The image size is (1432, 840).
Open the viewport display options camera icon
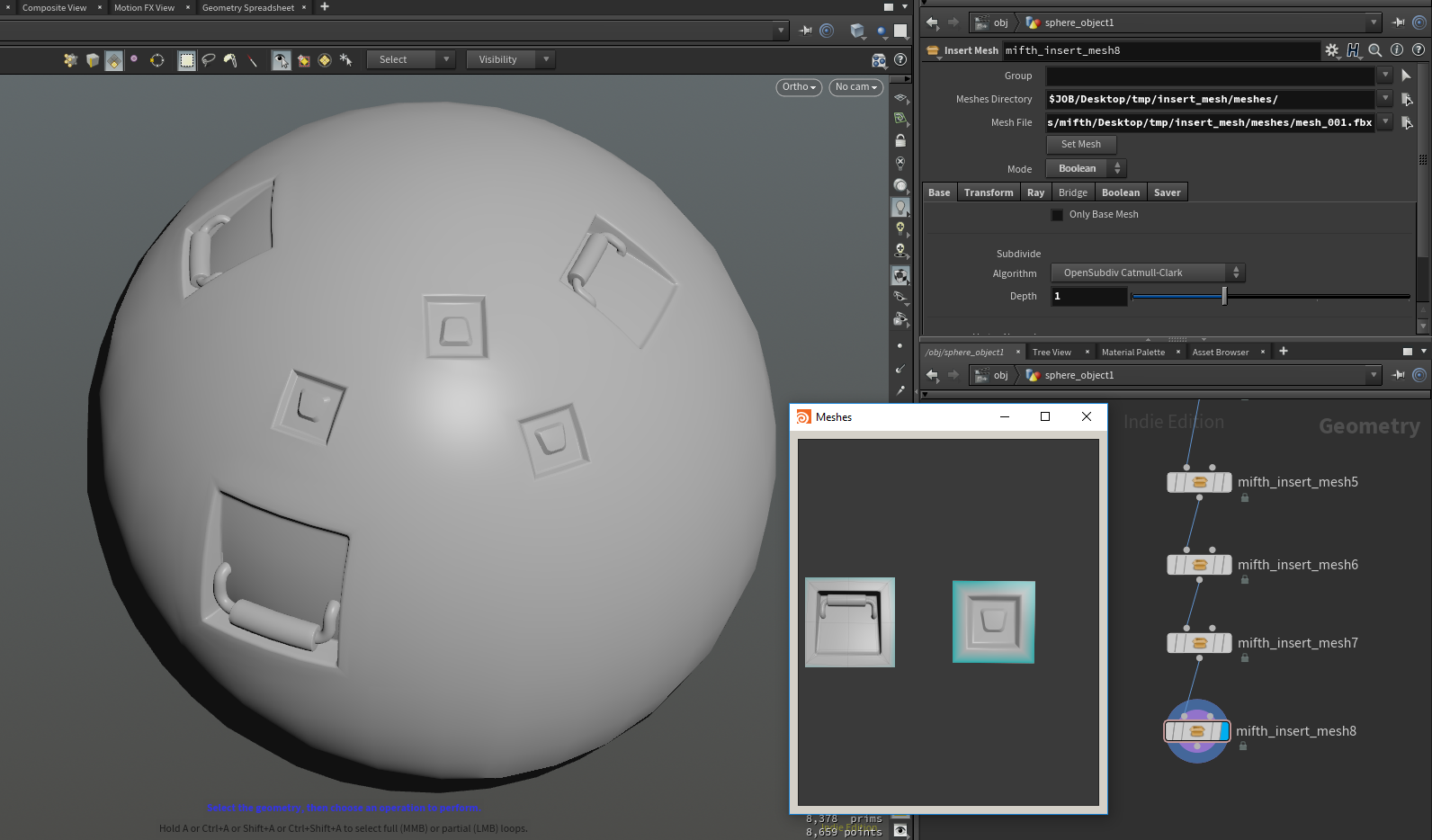879,60
